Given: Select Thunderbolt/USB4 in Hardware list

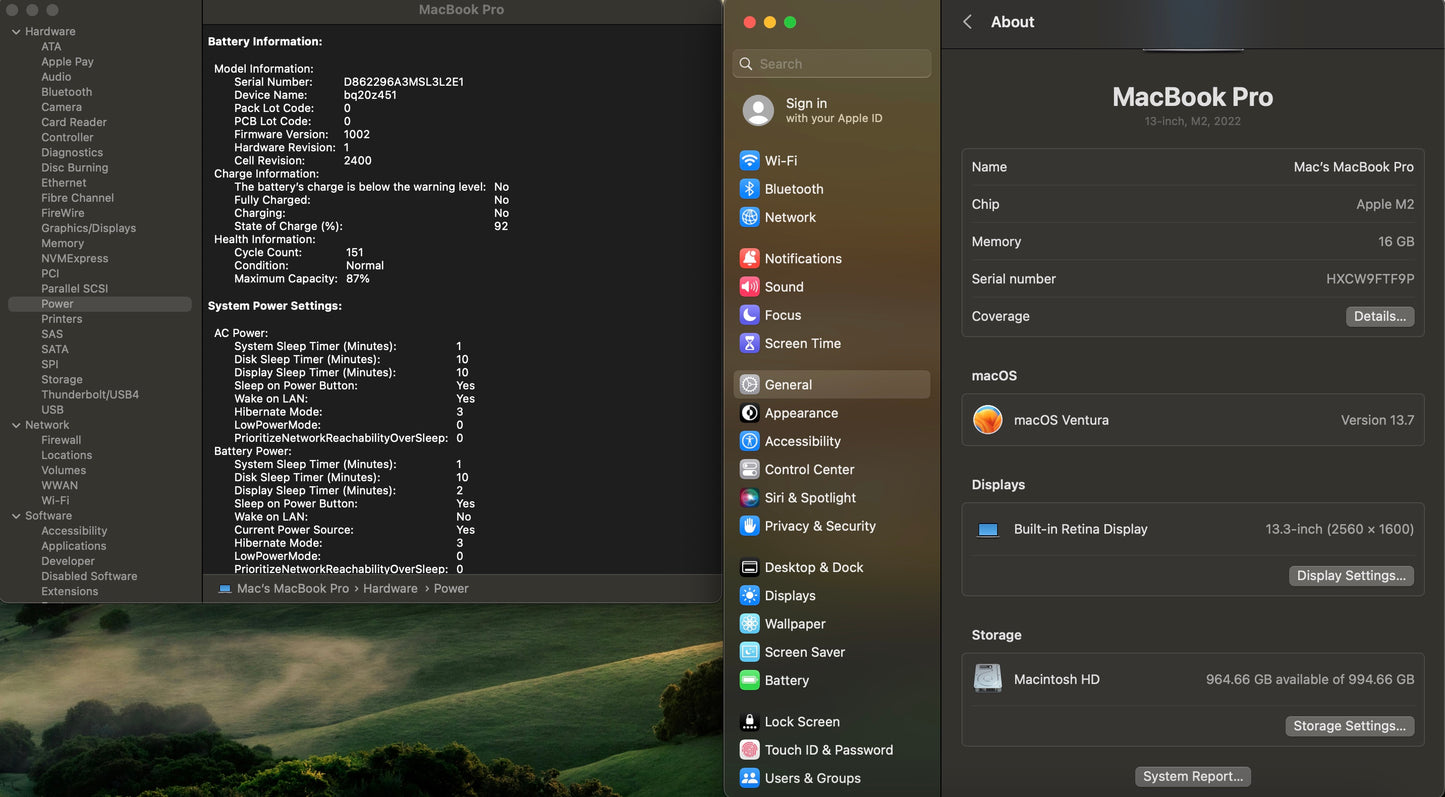Looking at the screenshot, I should click(90, 395).
